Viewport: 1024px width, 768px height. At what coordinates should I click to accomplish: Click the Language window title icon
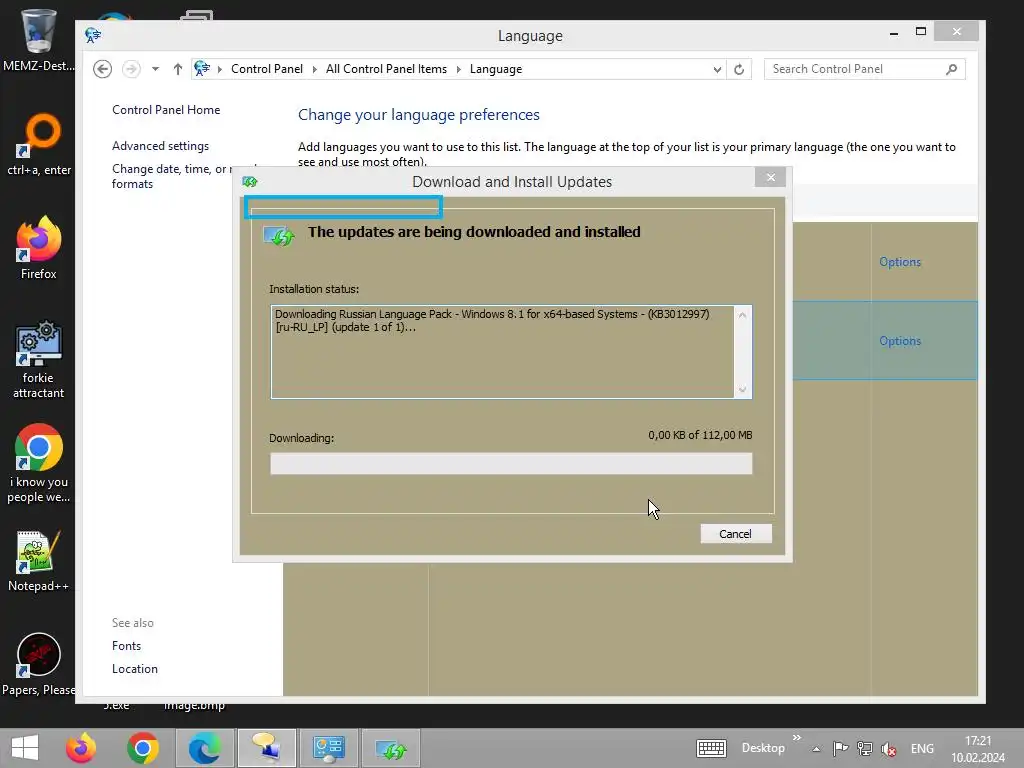click(93, 35)
